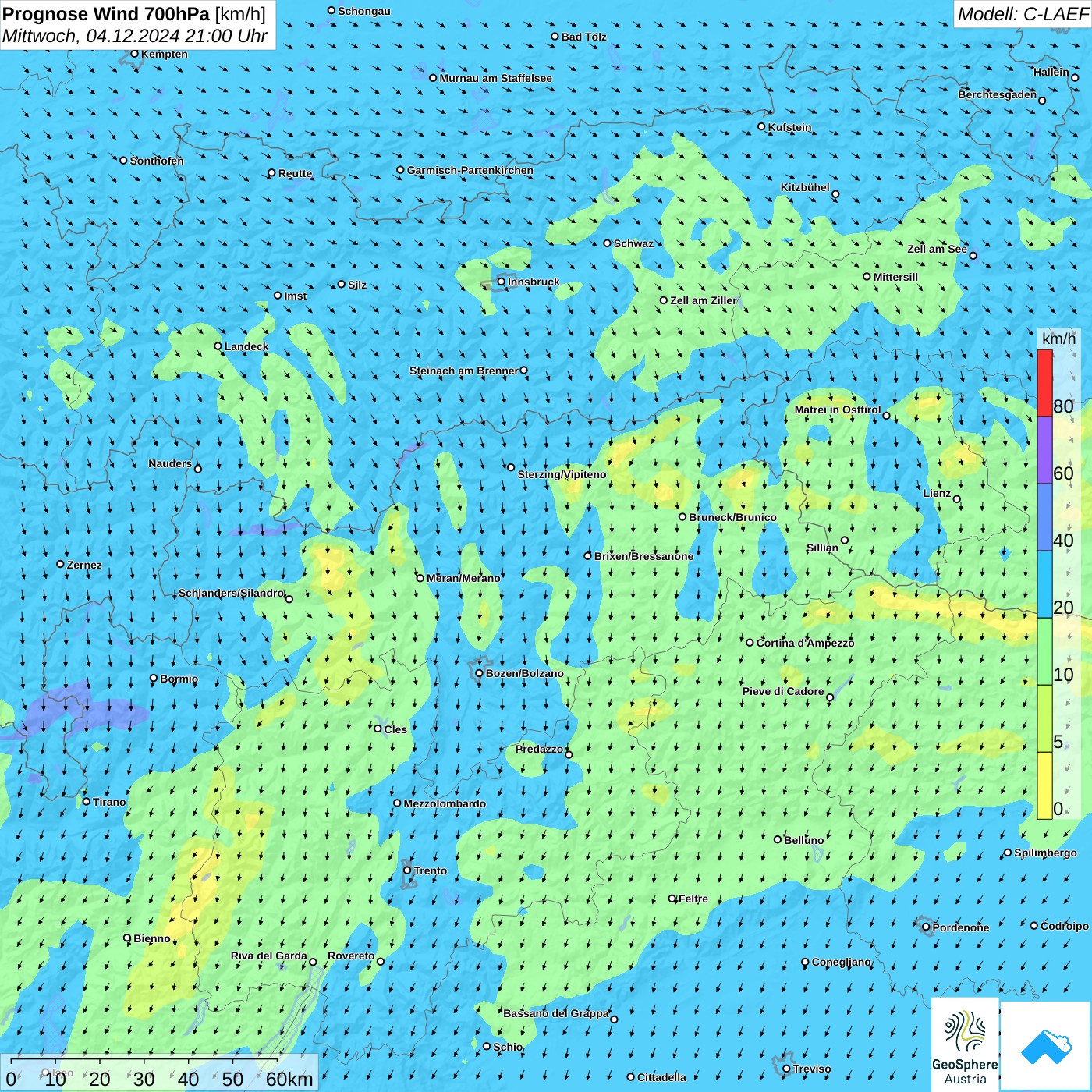Click the Treviso label
Viewport: 1092px width, 1092px height.
pos(812,1069)
